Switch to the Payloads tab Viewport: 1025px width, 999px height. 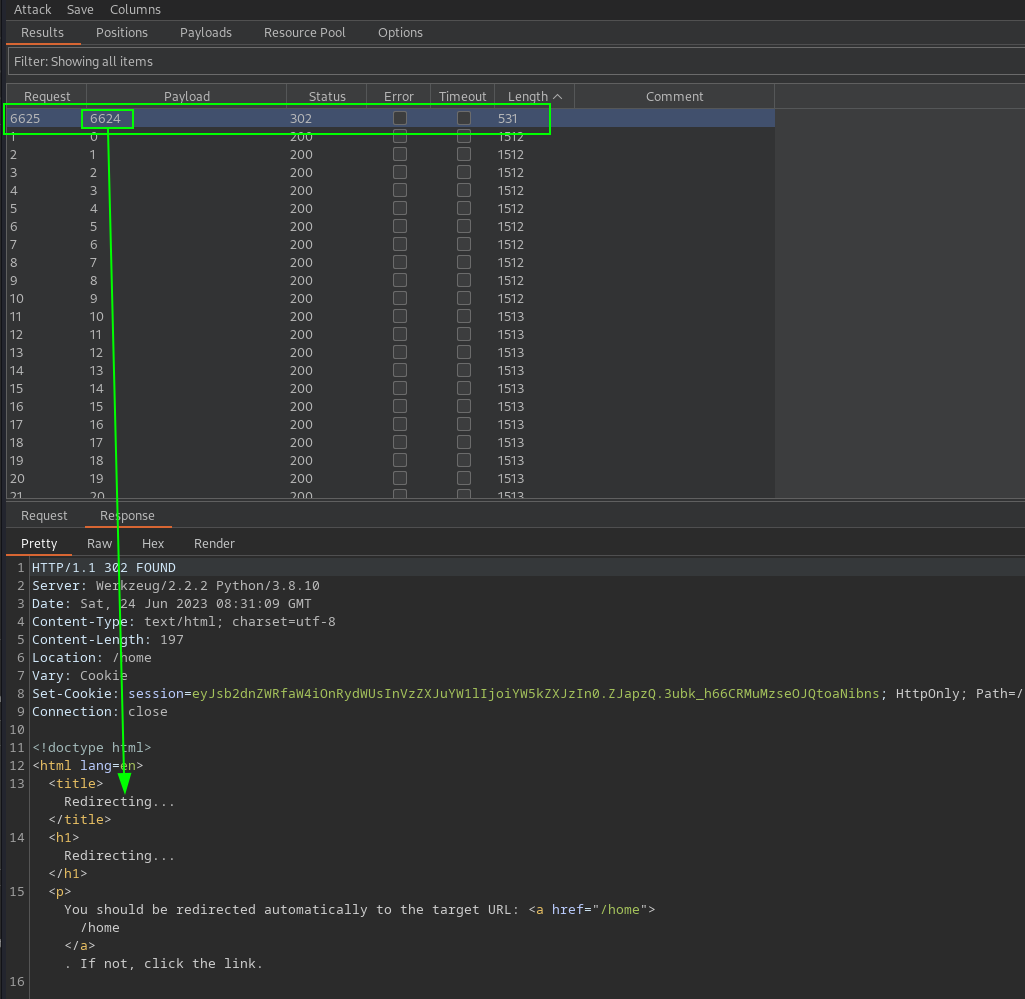[x=206, y=33]
